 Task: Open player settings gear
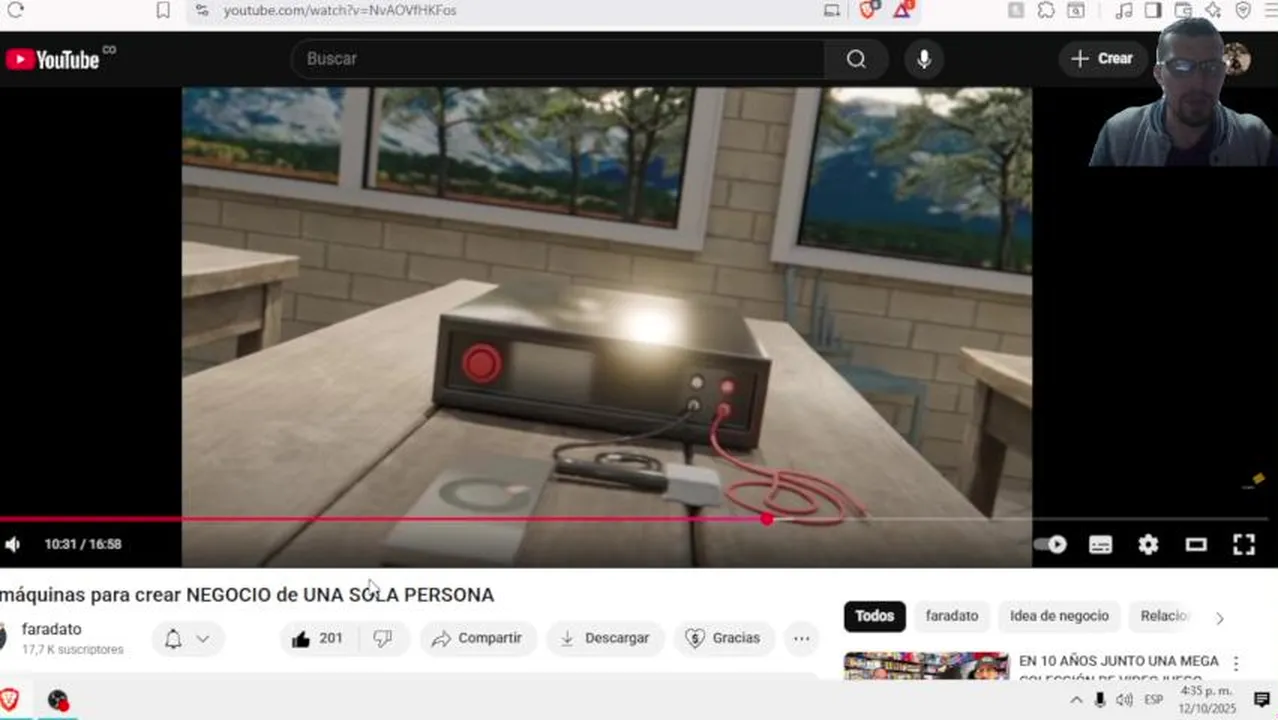(1148, 544)
